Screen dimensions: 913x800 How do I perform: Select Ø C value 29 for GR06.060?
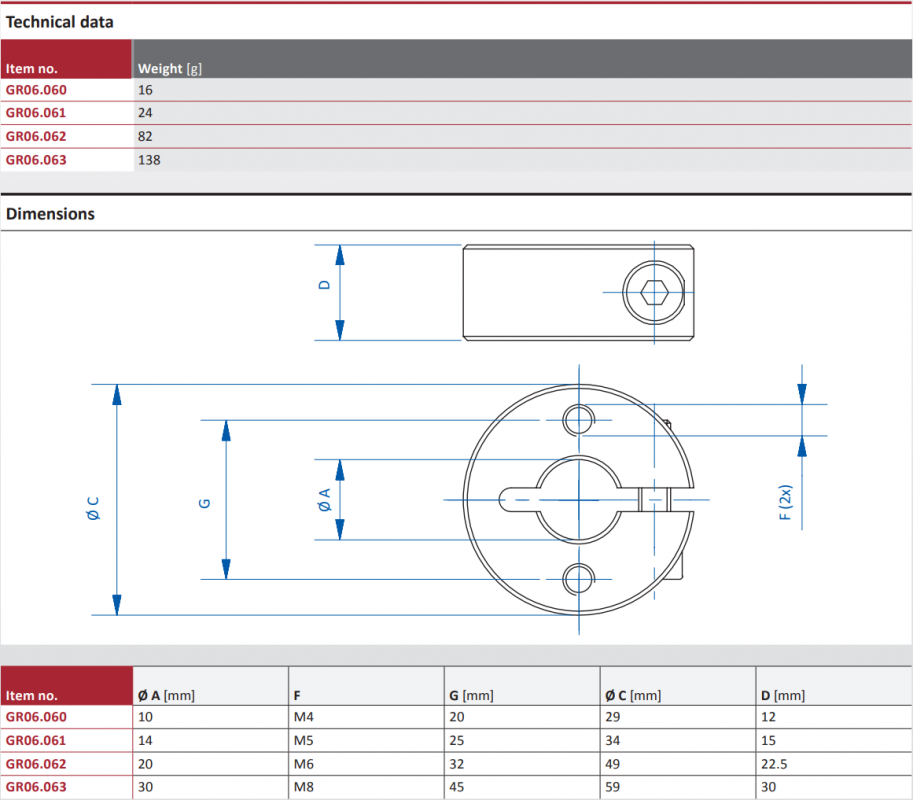[613, 717]
